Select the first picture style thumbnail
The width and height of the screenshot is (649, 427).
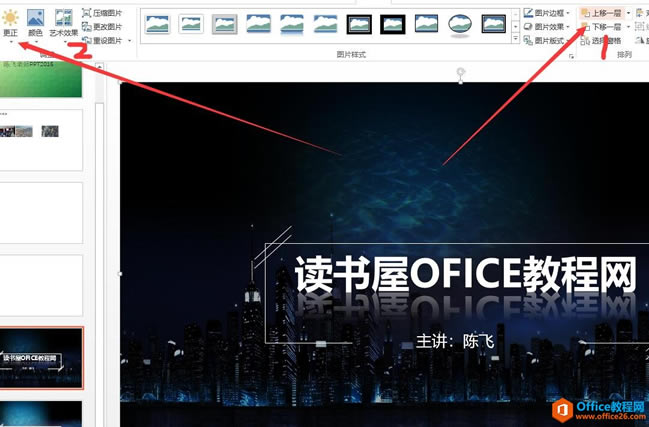click(157, 24)
